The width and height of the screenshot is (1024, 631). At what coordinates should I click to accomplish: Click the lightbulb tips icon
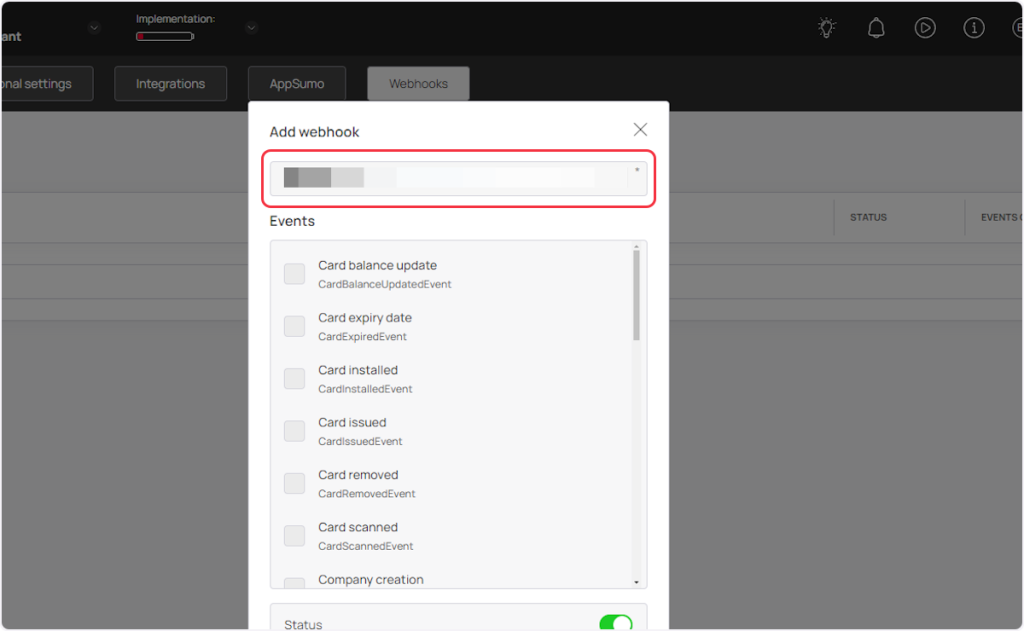(827, 28)
